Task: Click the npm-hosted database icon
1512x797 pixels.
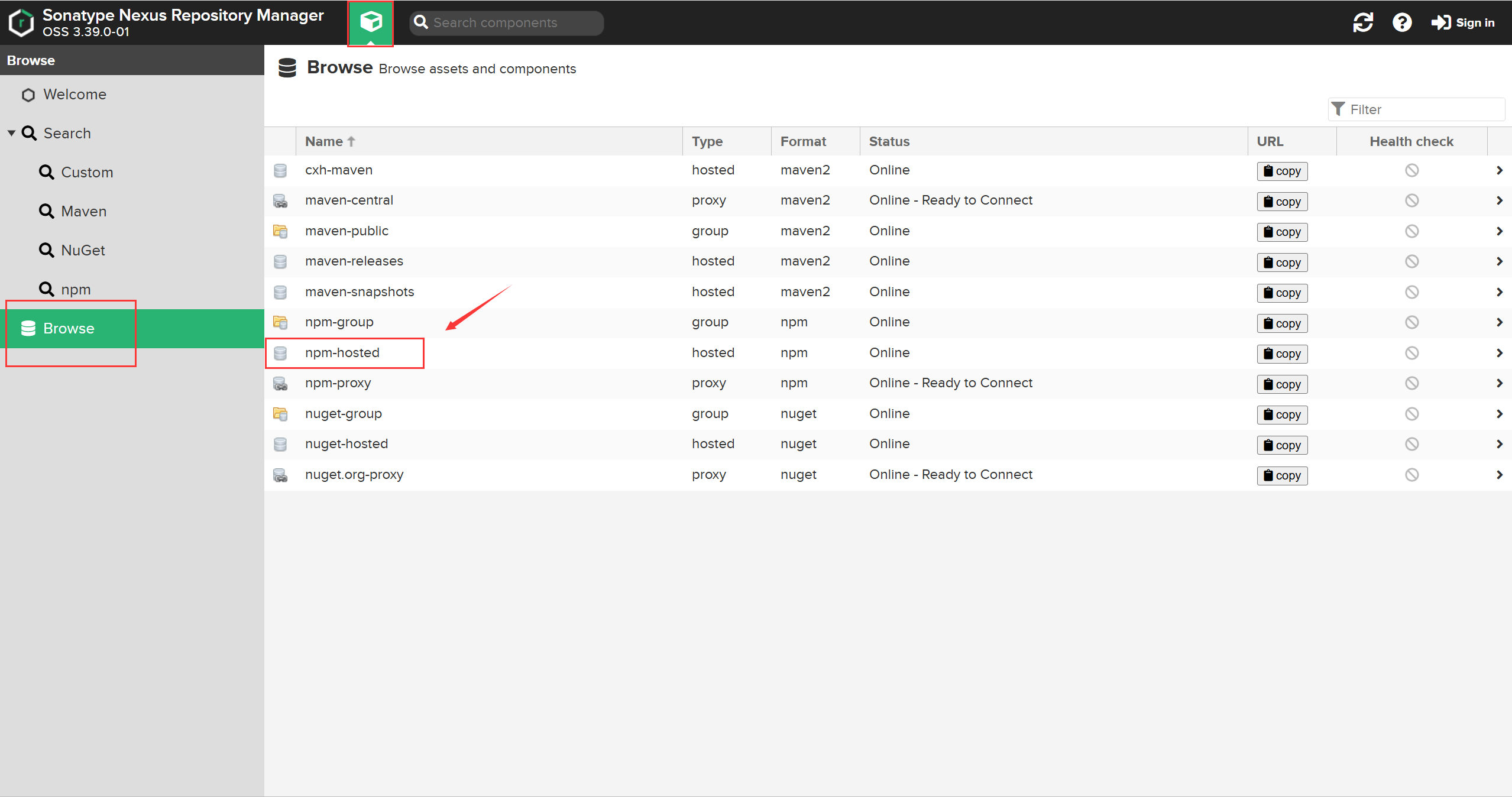Action: [280, 353]
